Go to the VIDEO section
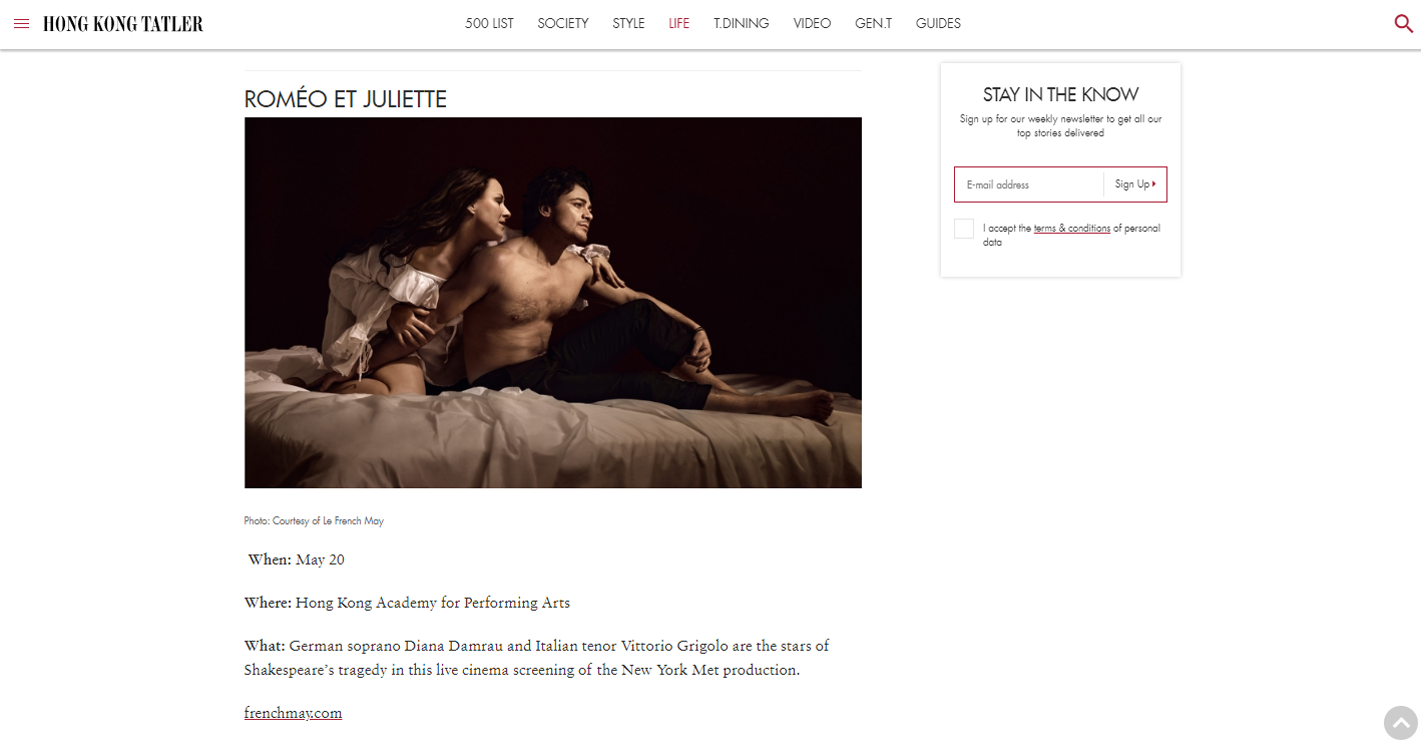Image resolution: width=1421 pixels, height=753 pixels. point(812,23)
